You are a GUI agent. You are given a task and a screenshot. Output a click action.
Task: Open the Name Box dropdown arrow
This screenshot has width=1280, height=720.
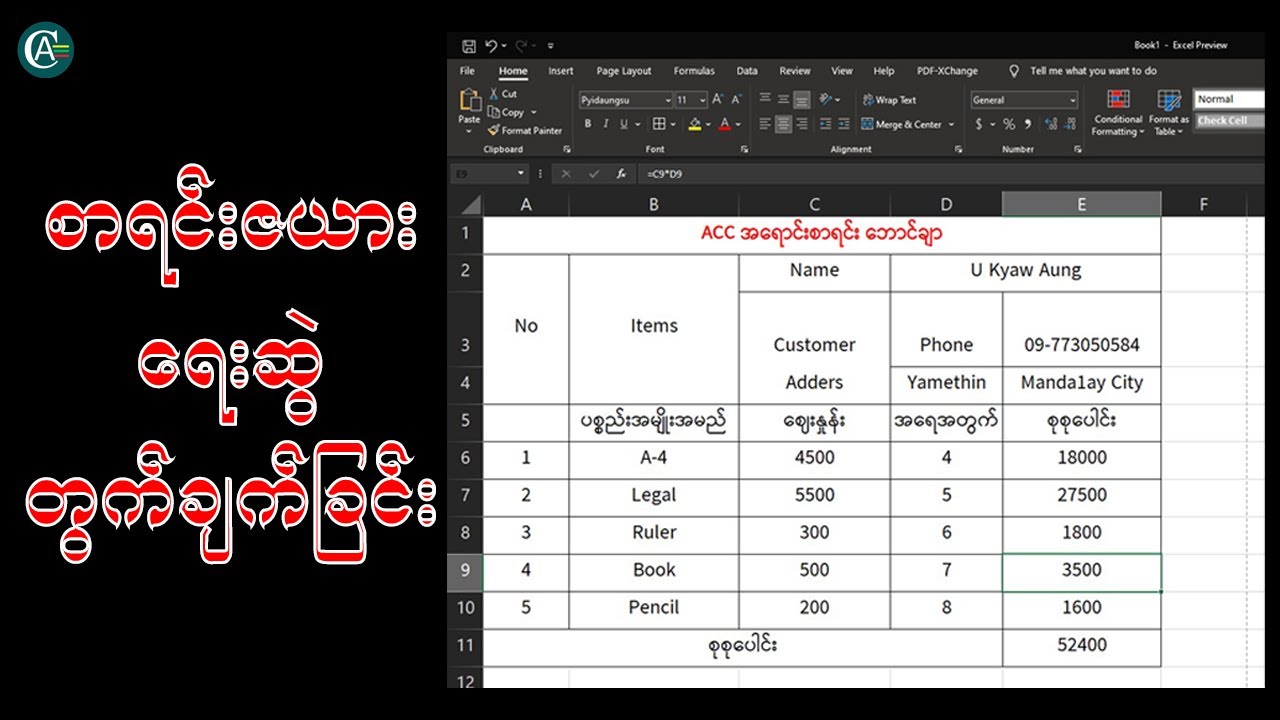pos(521,174)
